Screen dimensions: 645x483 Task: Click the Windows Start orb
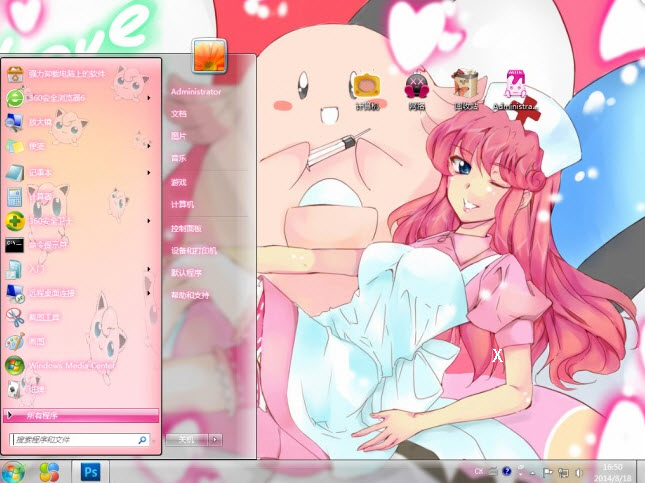point(12,471)
